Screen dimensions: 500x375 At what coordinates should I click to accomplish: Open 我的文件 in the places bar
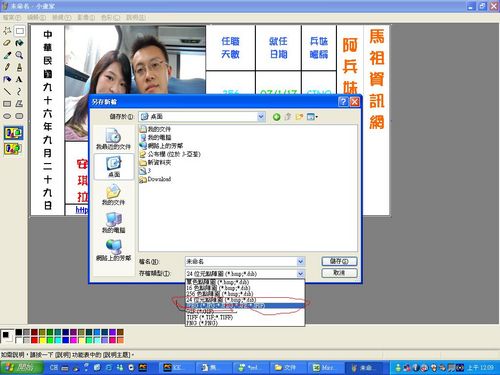coord(113,194)
